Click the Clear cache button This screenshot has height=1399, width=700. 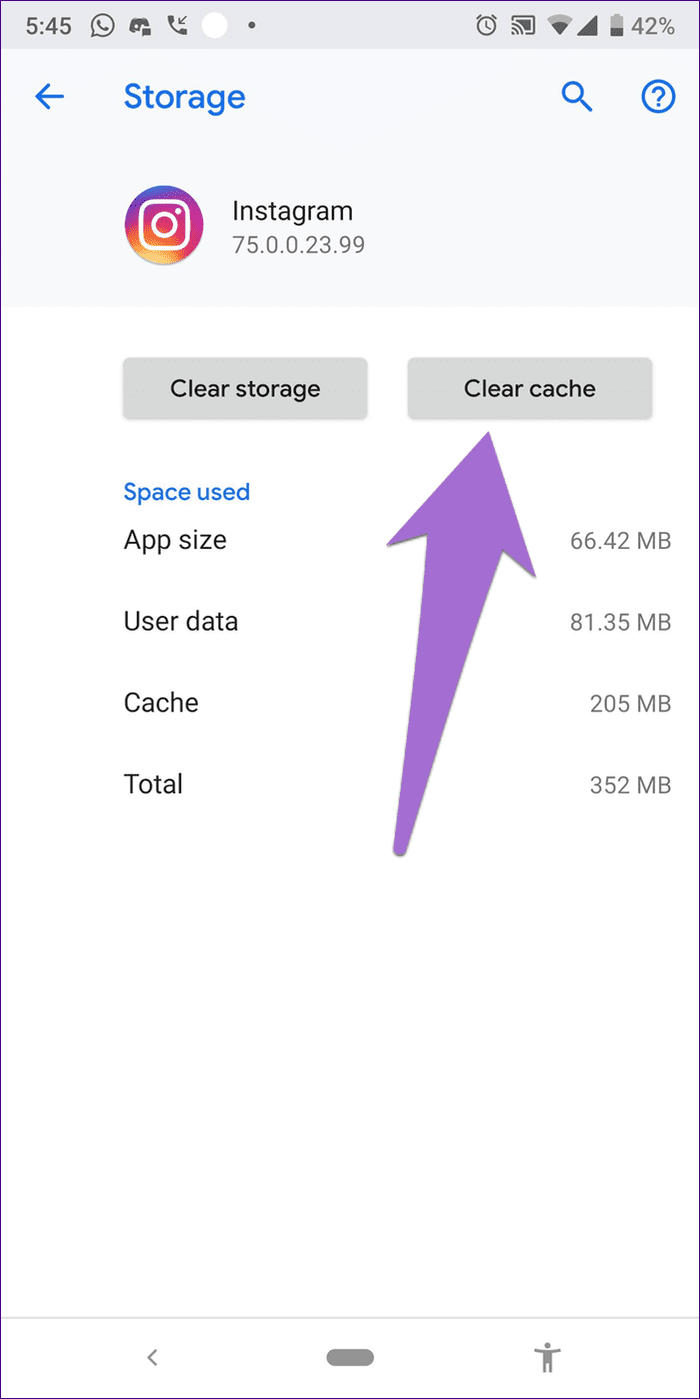[530, 388]
